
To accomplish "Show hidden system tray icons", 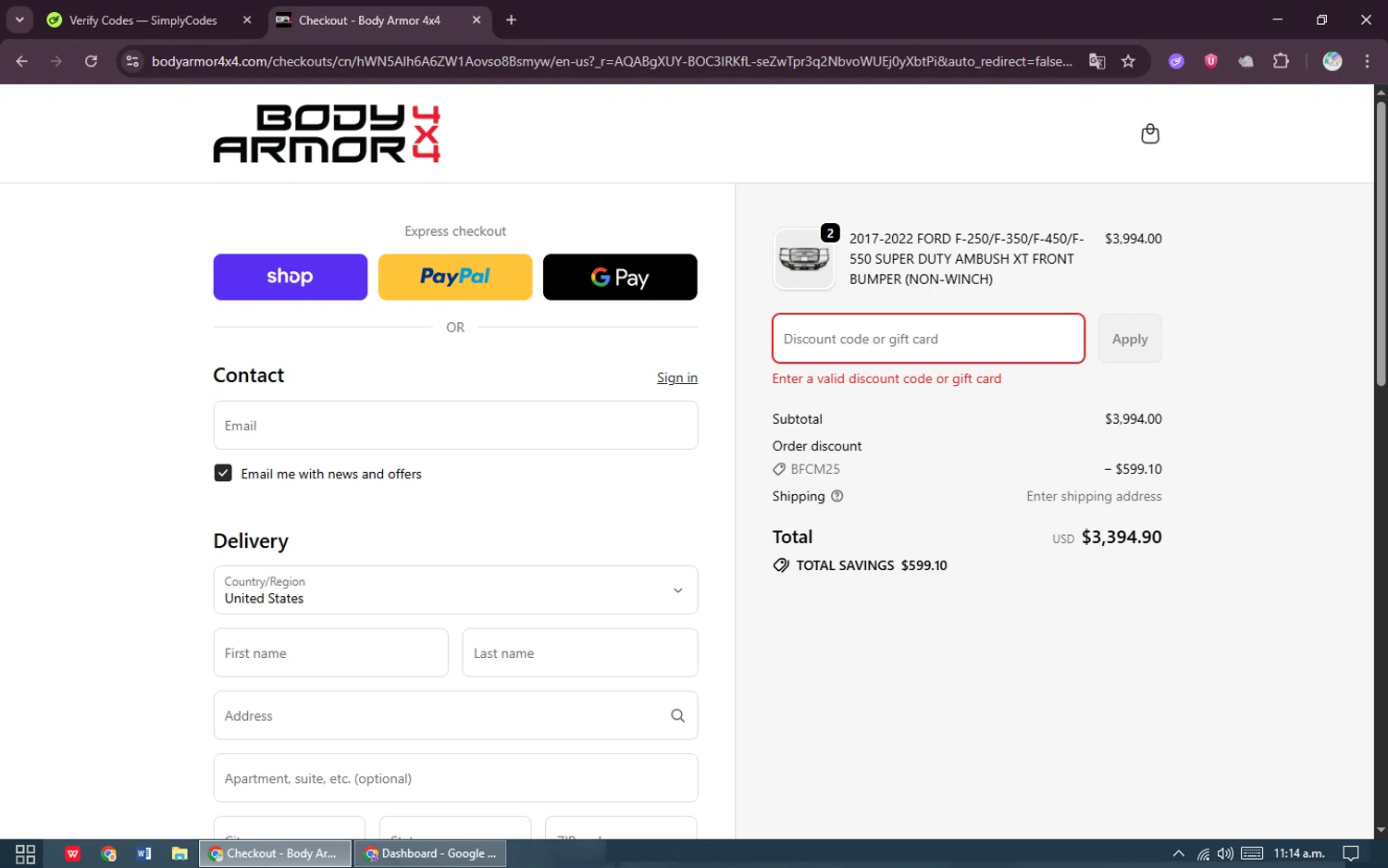I will 1178,853.
